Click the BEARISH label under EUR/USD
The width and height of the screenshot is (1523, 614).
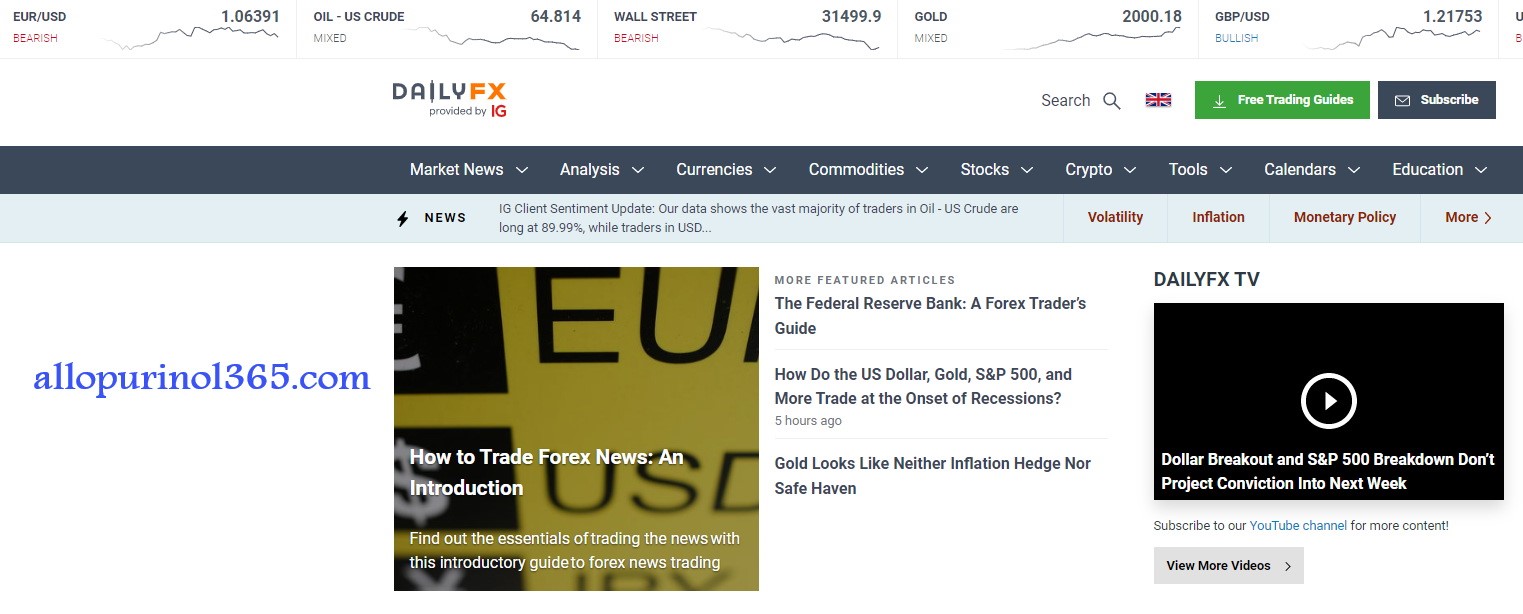point(35,38)
